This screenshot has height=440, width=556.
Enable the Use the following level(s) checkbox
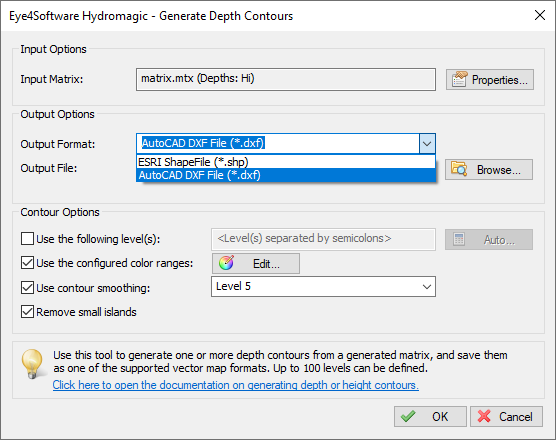27,239
